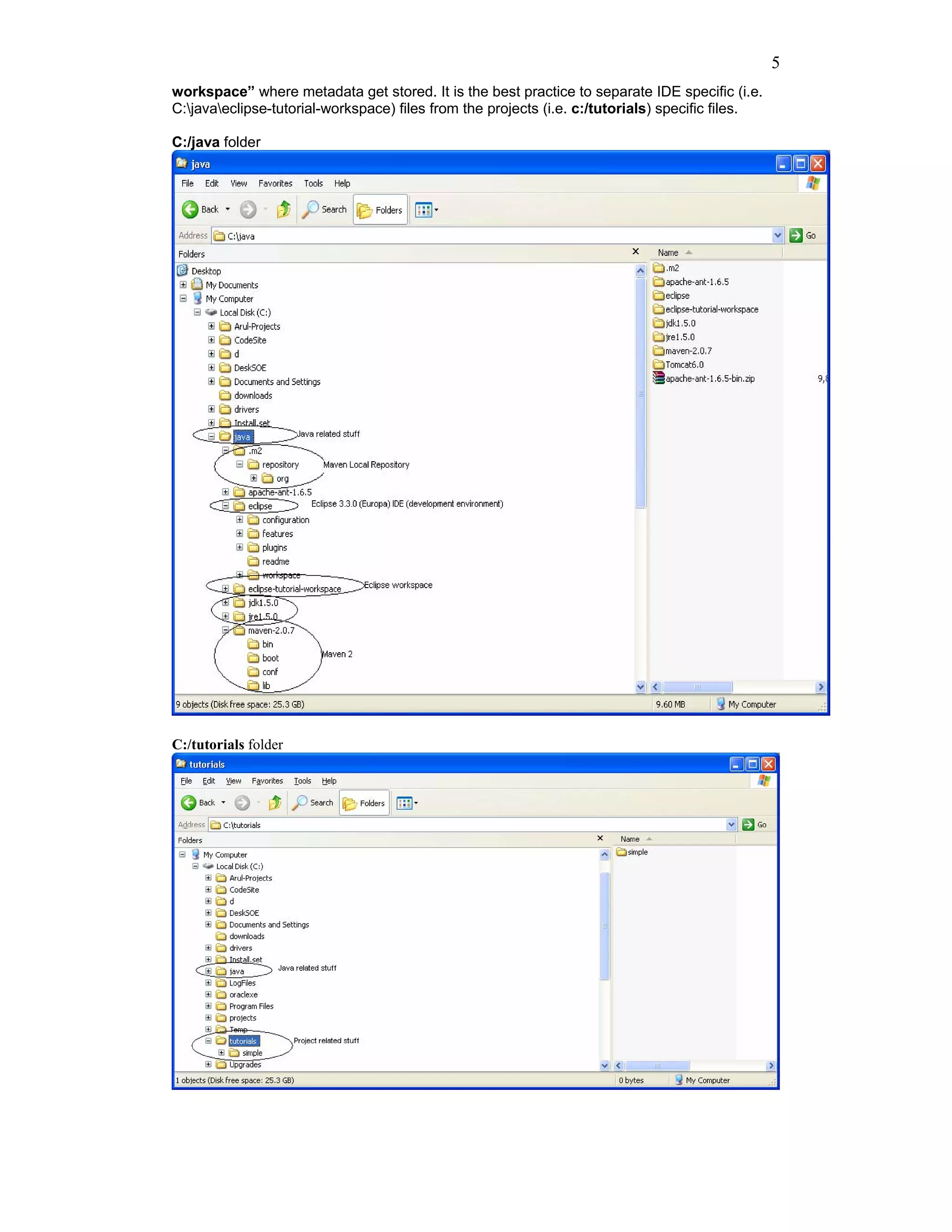Select bin folder under maven-2.0.7
The height and width of the screenshot is (1232, 952).
[261, 644]
